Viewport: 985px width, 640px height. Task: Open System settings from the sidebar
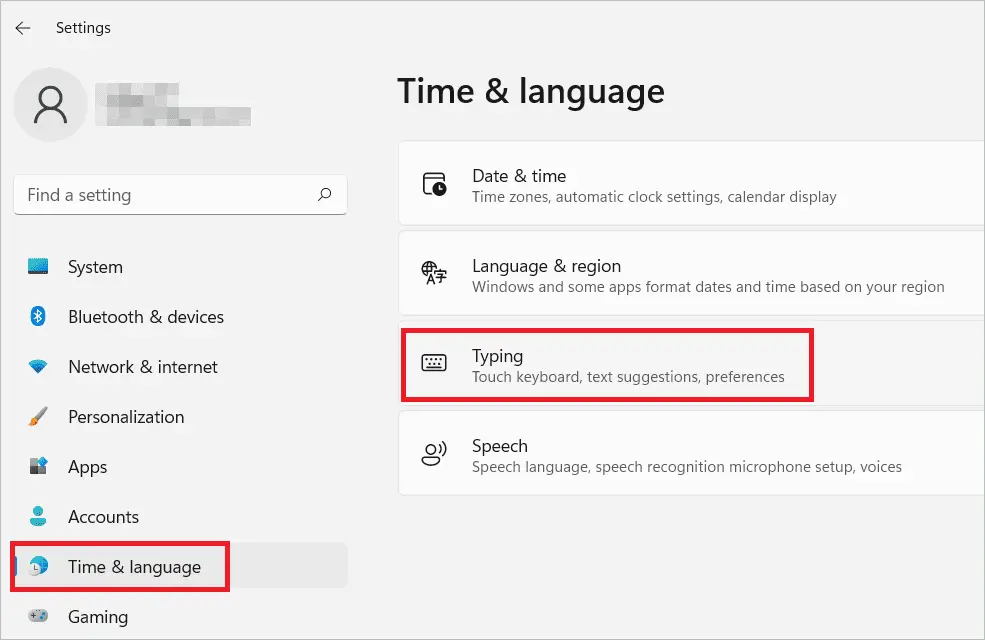[95, 267]
